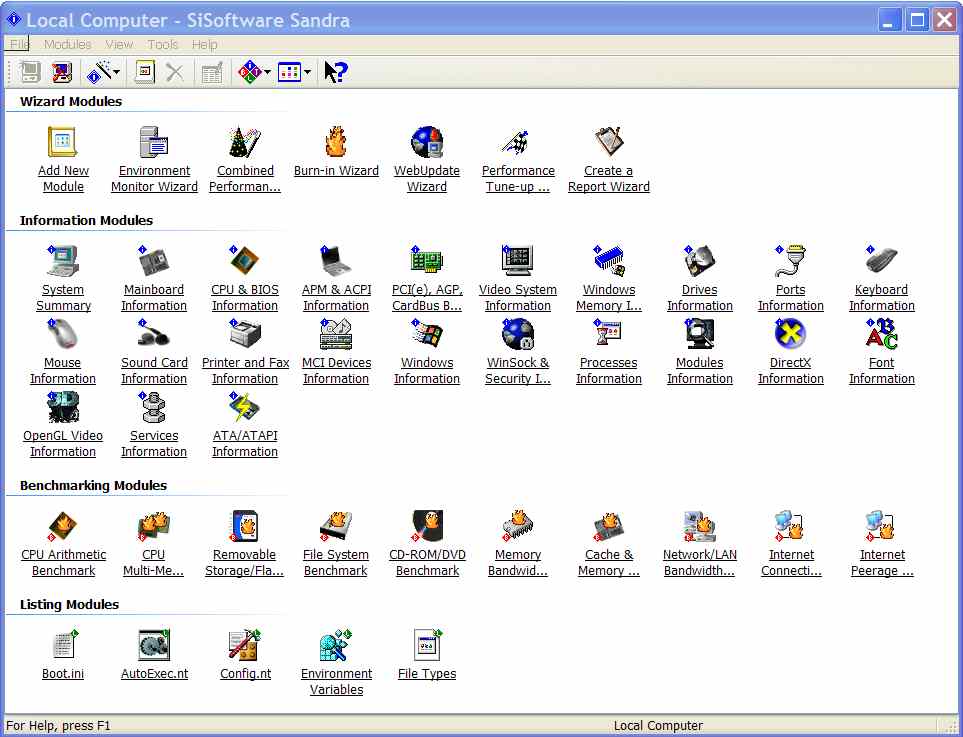Click the Font Information ABC icon
The width and height of the screenshot is (963, 737).
pyautogui.click(x=881, y=334)
